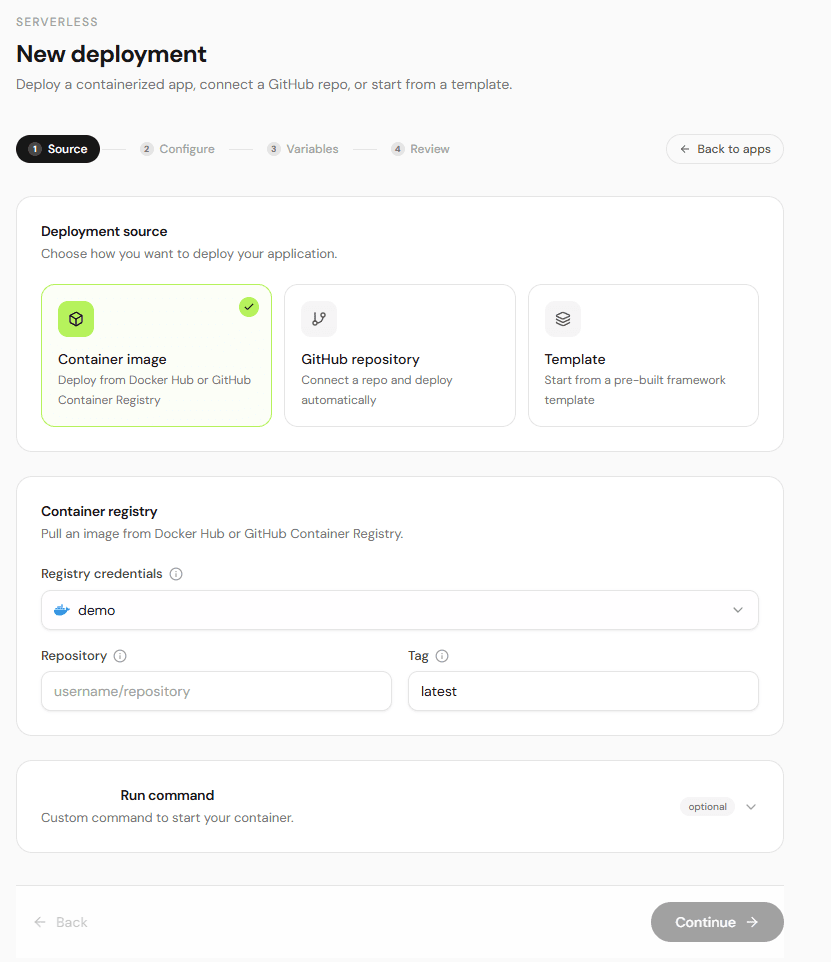Click info icon next to Tag label
The width and height of the screenshot is (831, 962).
[442, 656]
